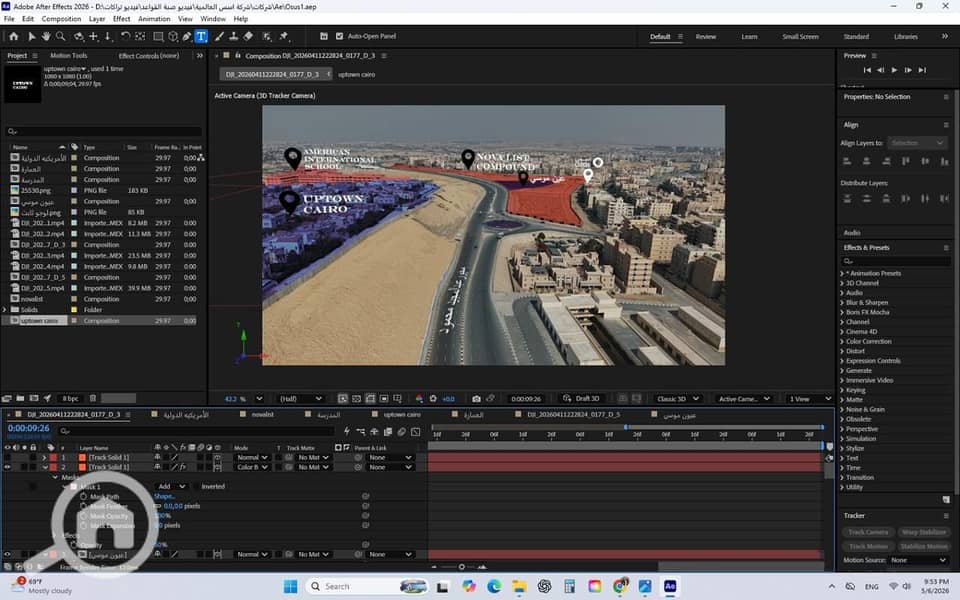This screenshot has height=600, width=960.
Task: Open the Composition menu
Action: click(61, 19)
